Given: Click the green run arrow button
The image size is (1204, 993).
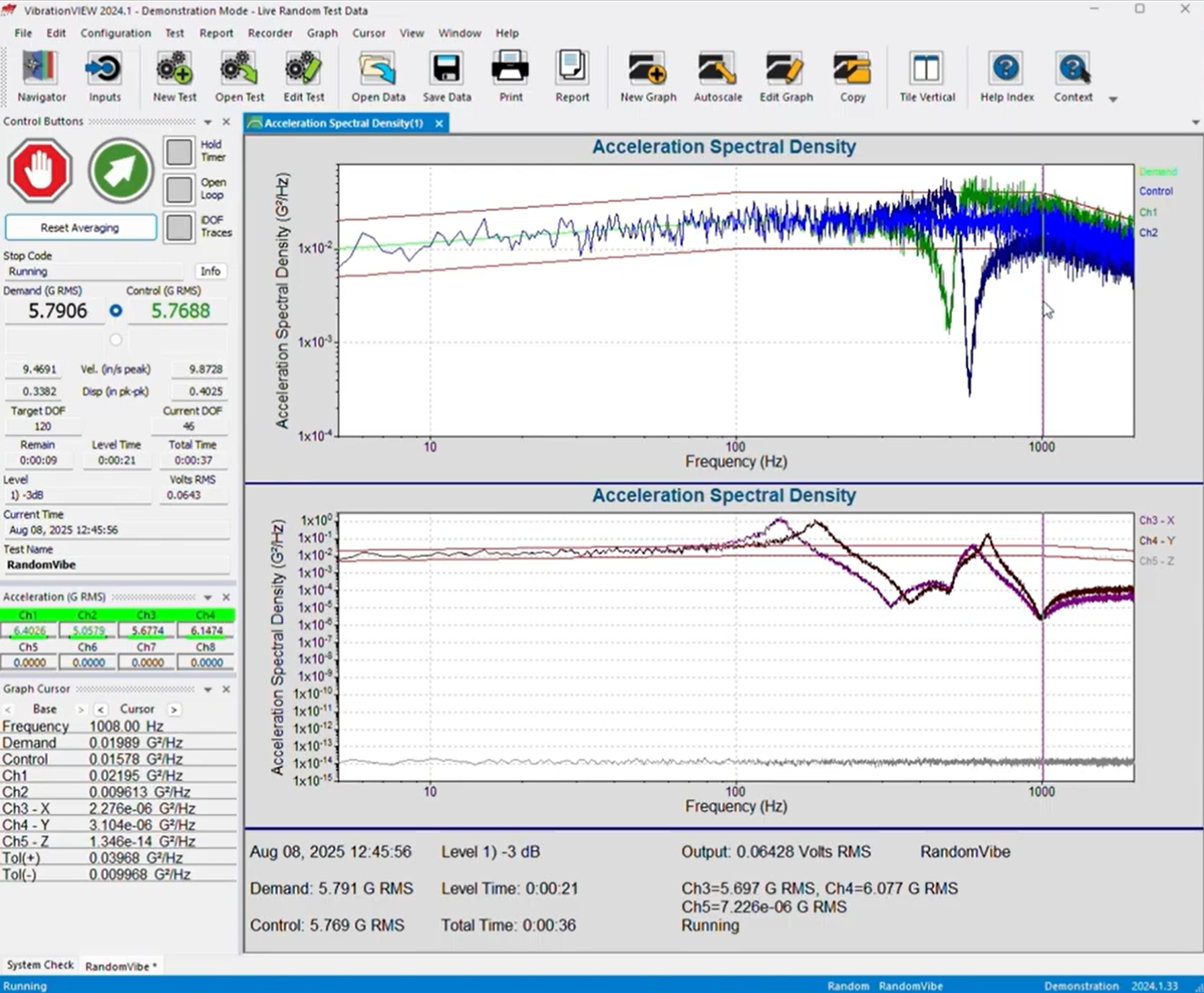Looking at the screenshot, I should 121,171.
